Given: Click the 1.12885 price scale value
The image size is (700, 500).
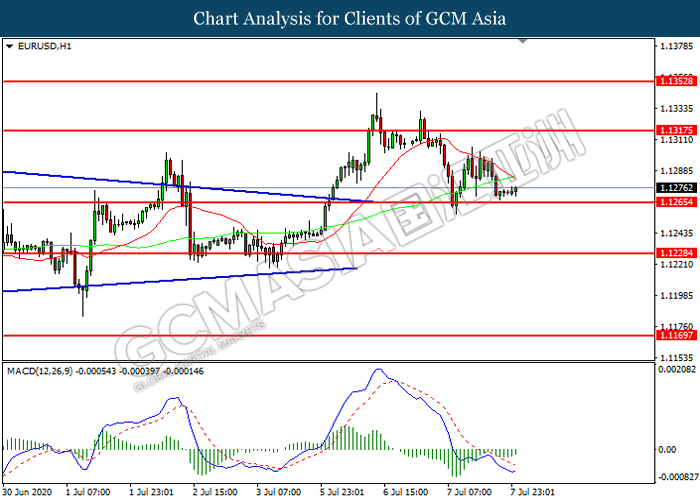Looking at the screenshot, I should point(677,171).
